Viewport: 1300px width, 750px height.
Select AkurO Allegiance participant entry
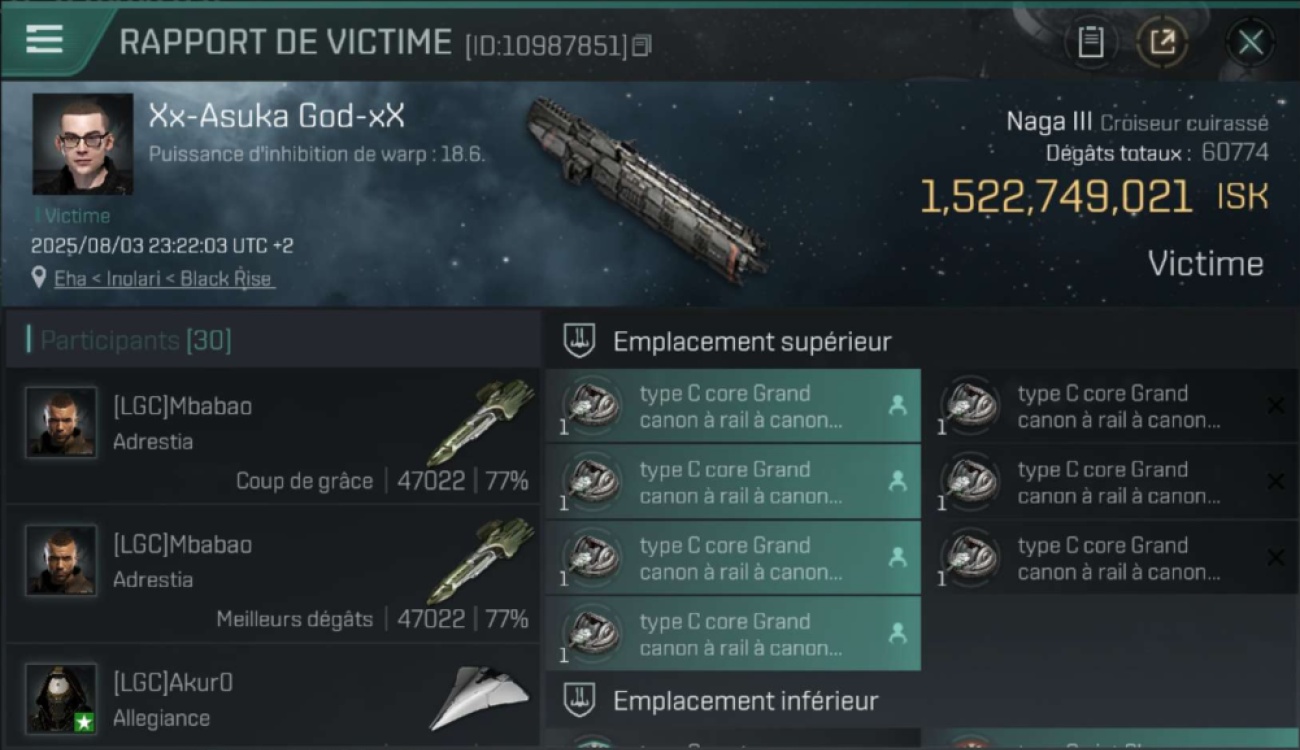tap(272, 698)
